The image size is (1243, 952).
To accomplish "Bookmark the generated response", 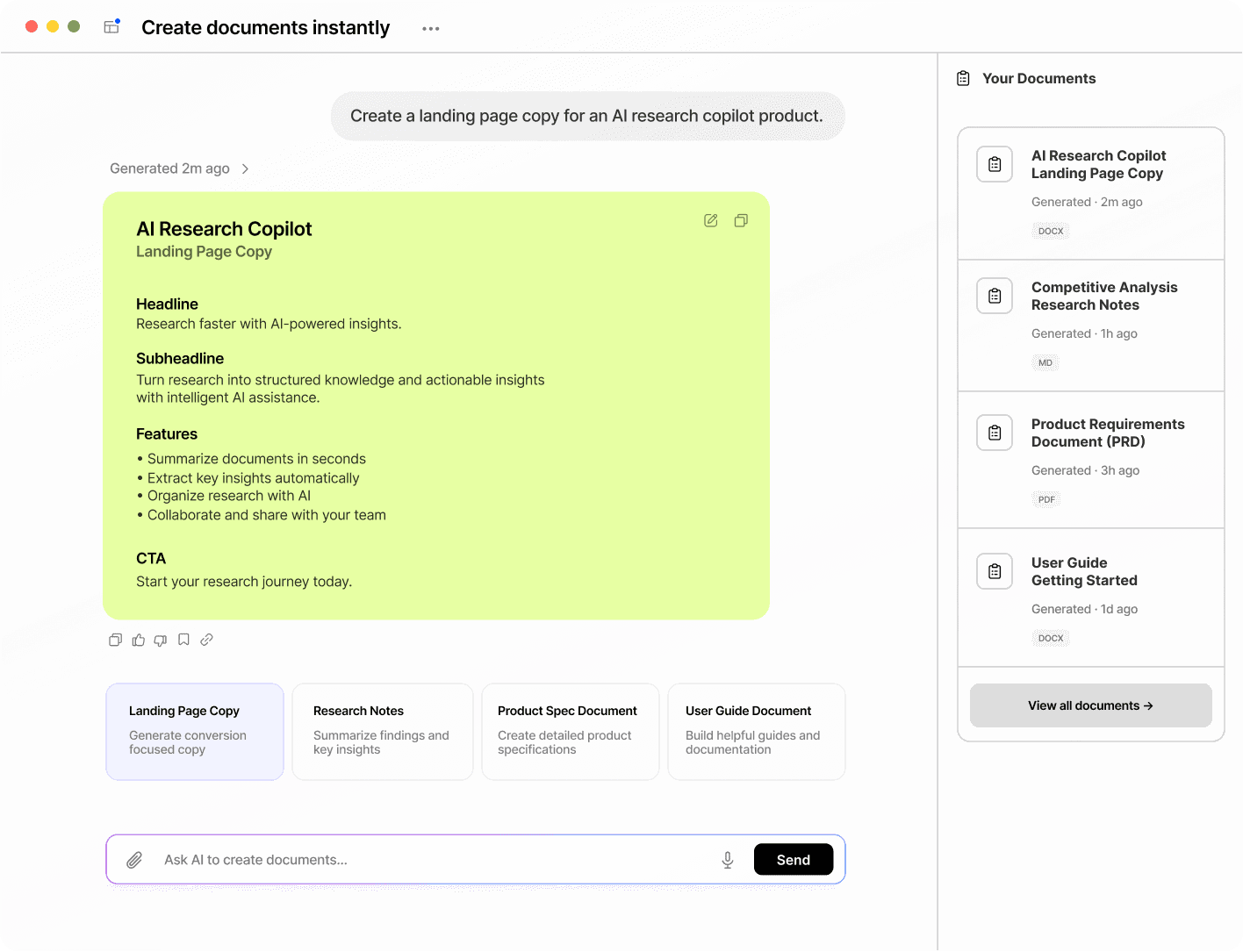I will point(183,640).
